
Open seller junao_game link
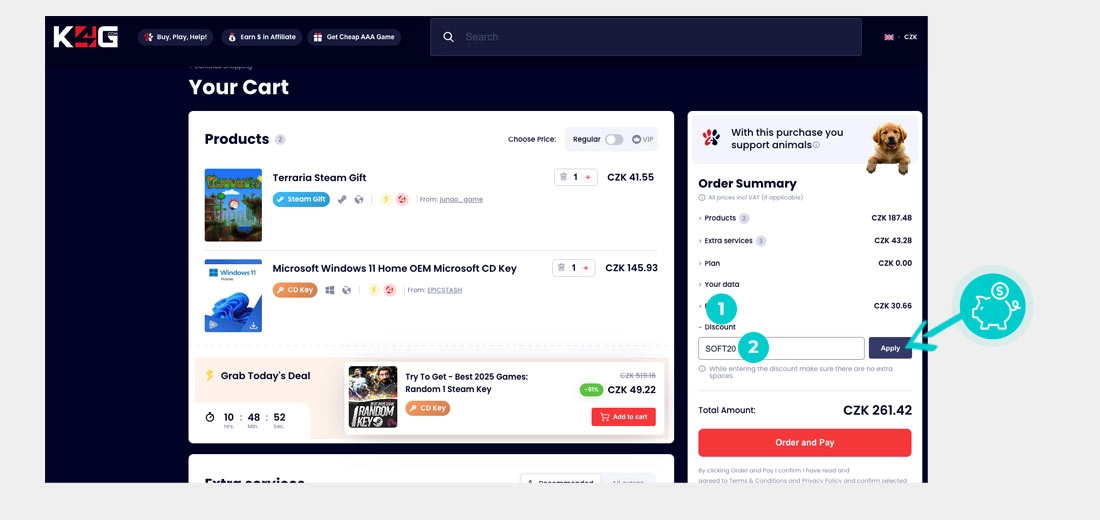(x=461, y=199)
